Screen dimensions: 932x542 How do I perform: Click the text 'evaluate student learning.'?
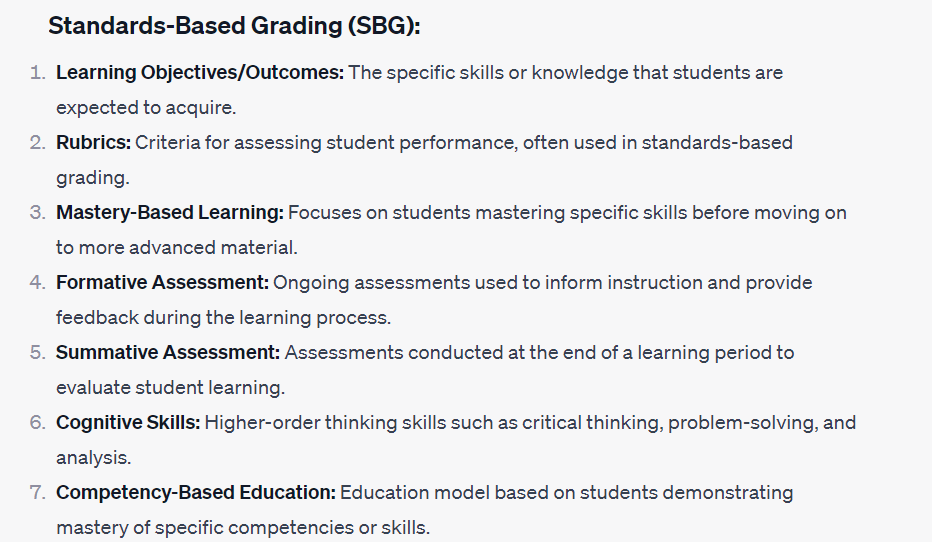coord(170,387)
